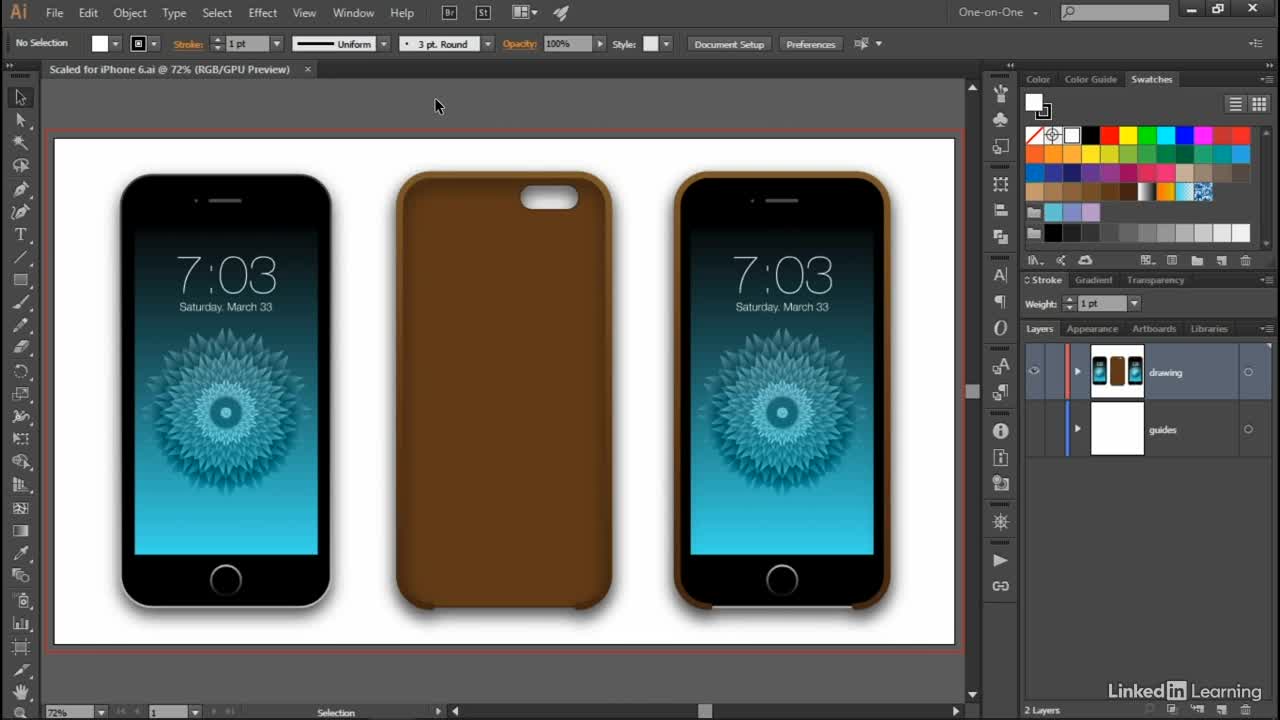
Task: Select the Lasso tool
Action: pyautogui.click(x=20, y=166)
